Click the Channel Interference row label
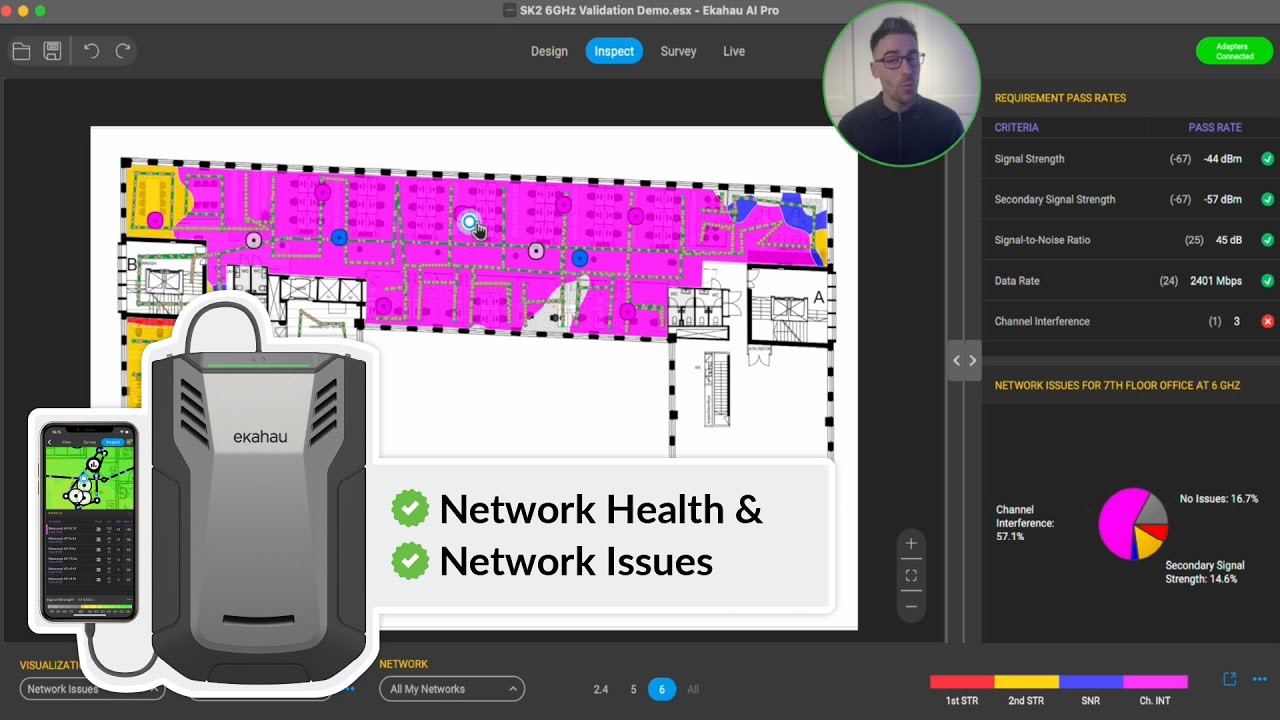1280x720 pixels. (x=1042, y=321)
